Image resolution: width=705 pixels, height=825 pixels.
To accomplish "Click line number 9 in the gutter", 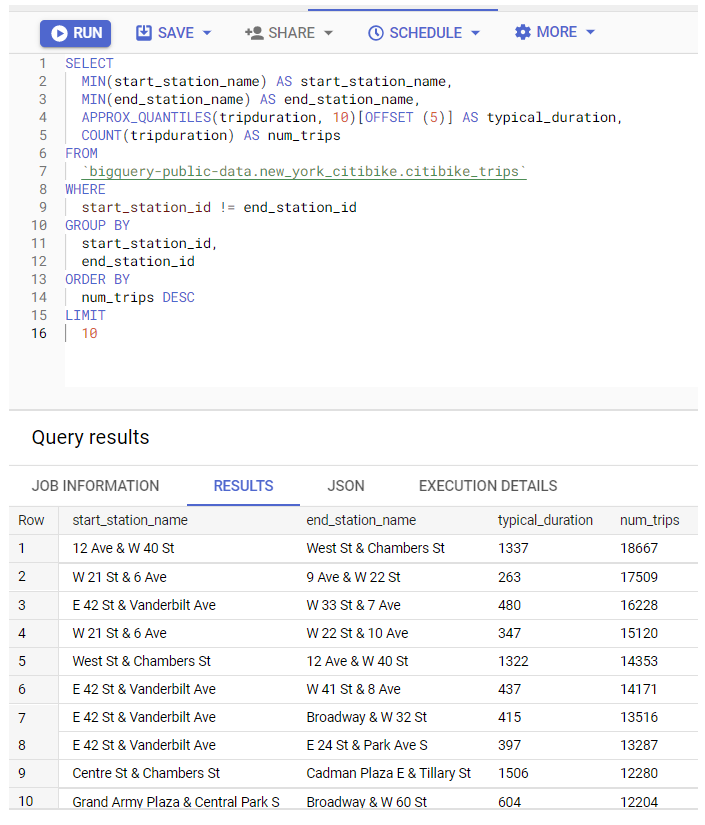I will coord(43,207).
